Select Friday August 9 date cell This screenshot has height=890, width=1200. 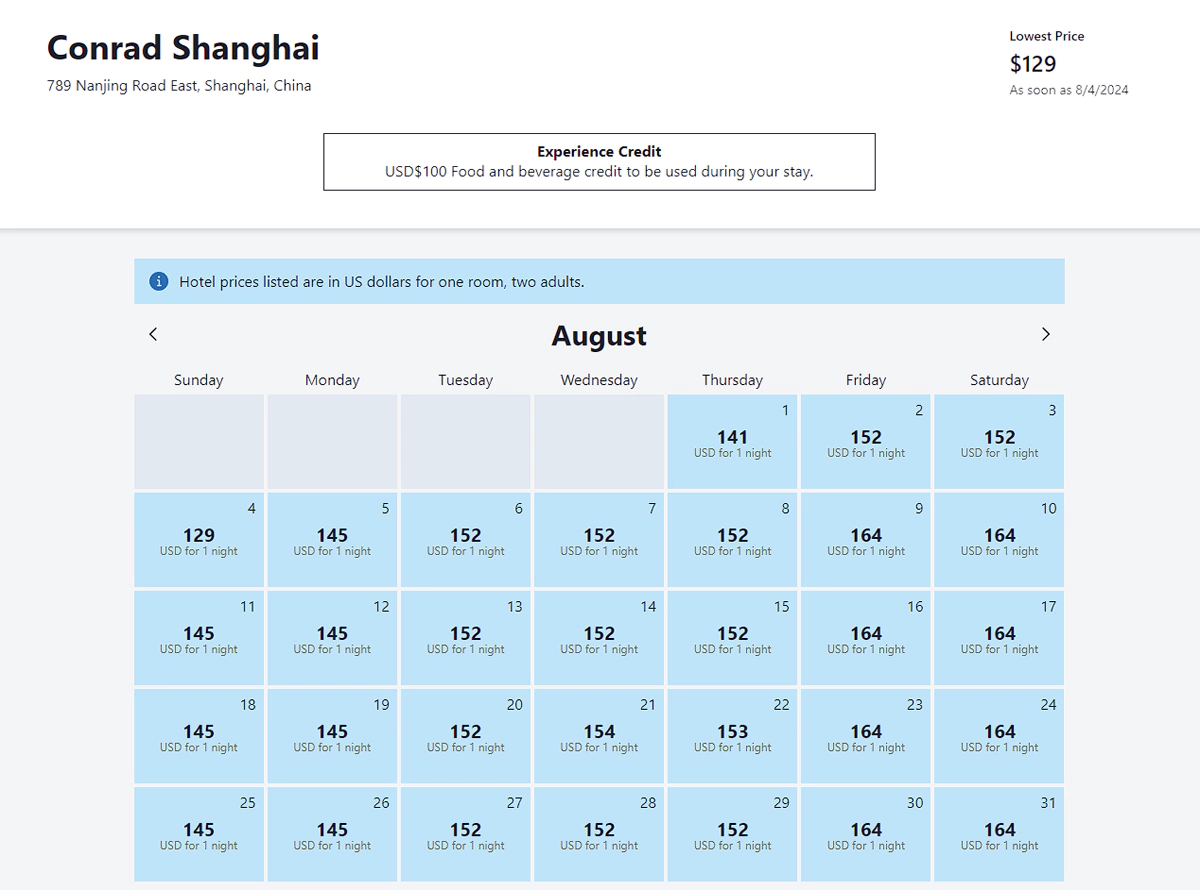(x=866, y=540)
